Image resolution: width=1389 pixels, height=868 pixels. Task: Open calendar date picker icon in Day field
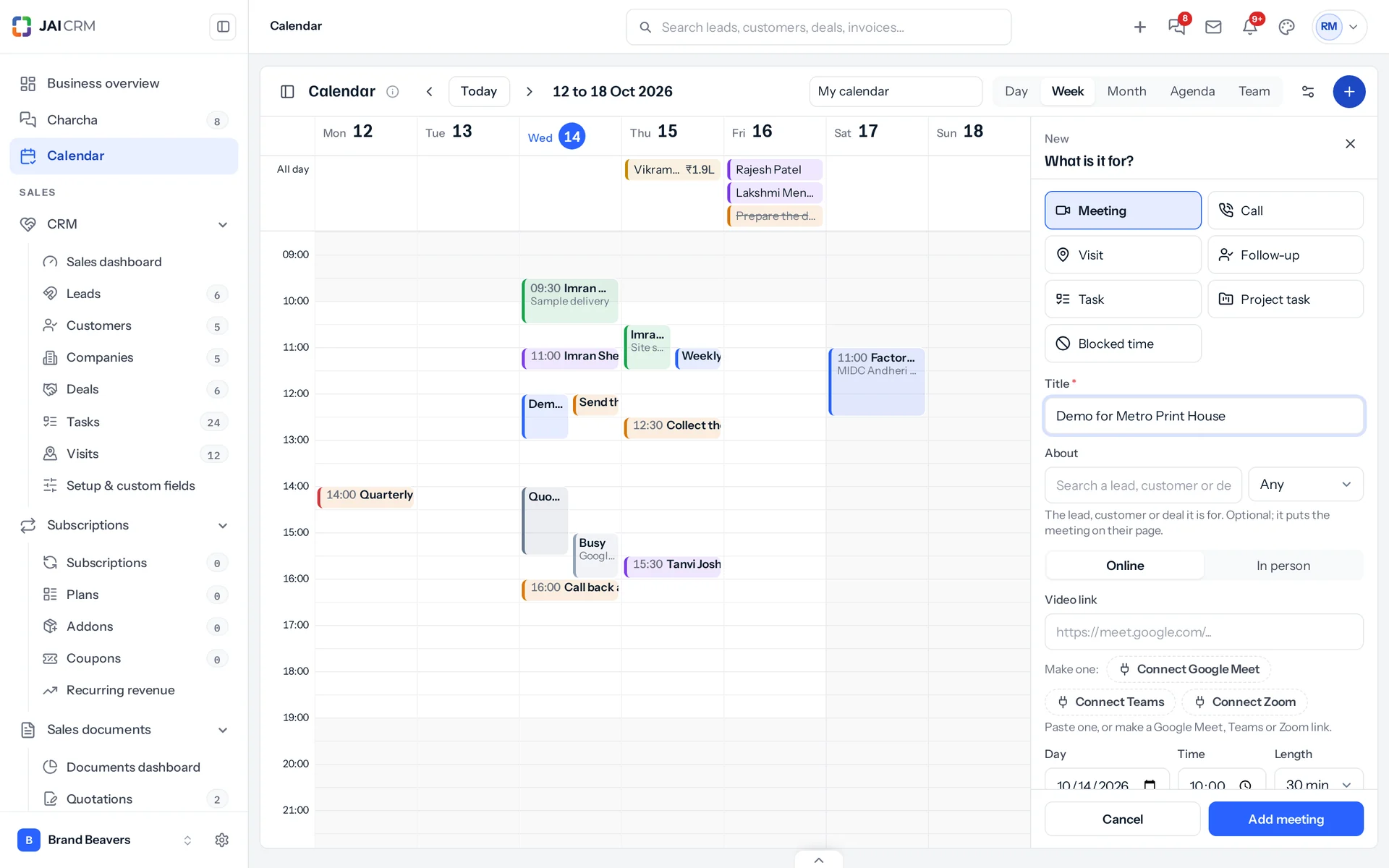pyautogui.click(x=1150, y=786)
